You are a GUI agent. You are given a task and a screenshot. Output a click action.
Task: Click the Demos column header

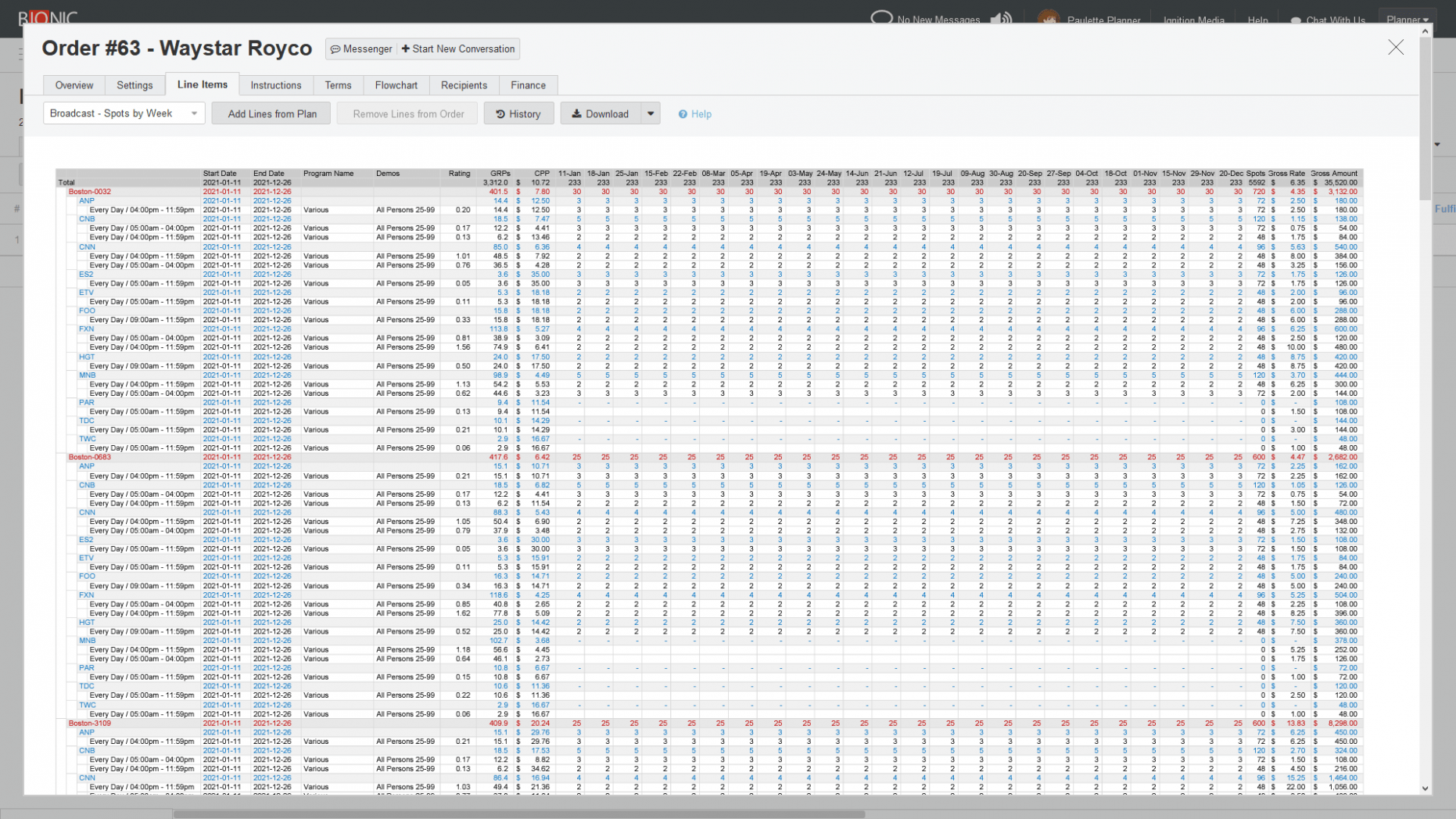[x=388, y=174]
